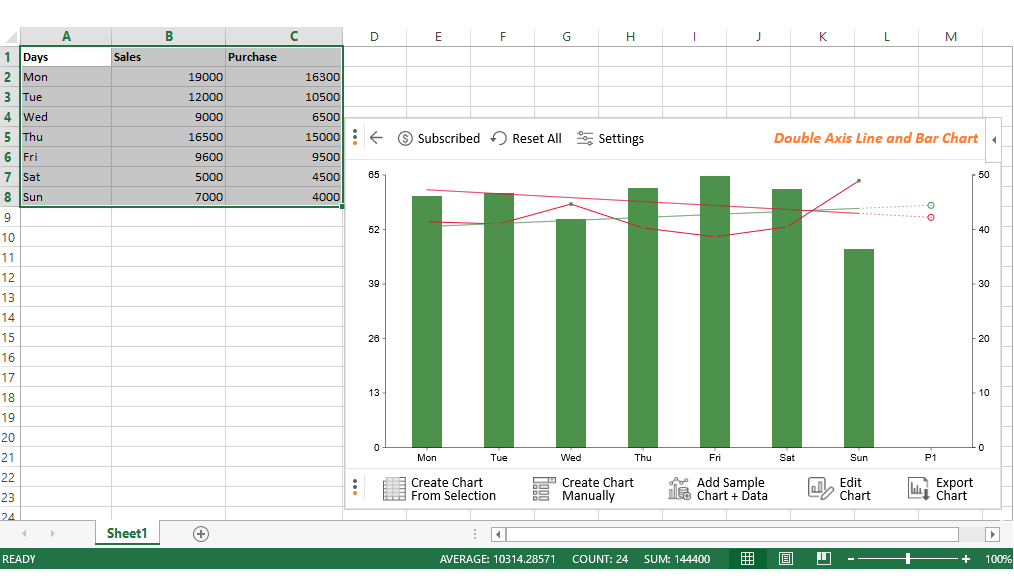Click the Reset All circular arrow icon
Image resolution: width=1014 pixels, height=587 pixels.
pyautogui.click(x=499, y=138)
